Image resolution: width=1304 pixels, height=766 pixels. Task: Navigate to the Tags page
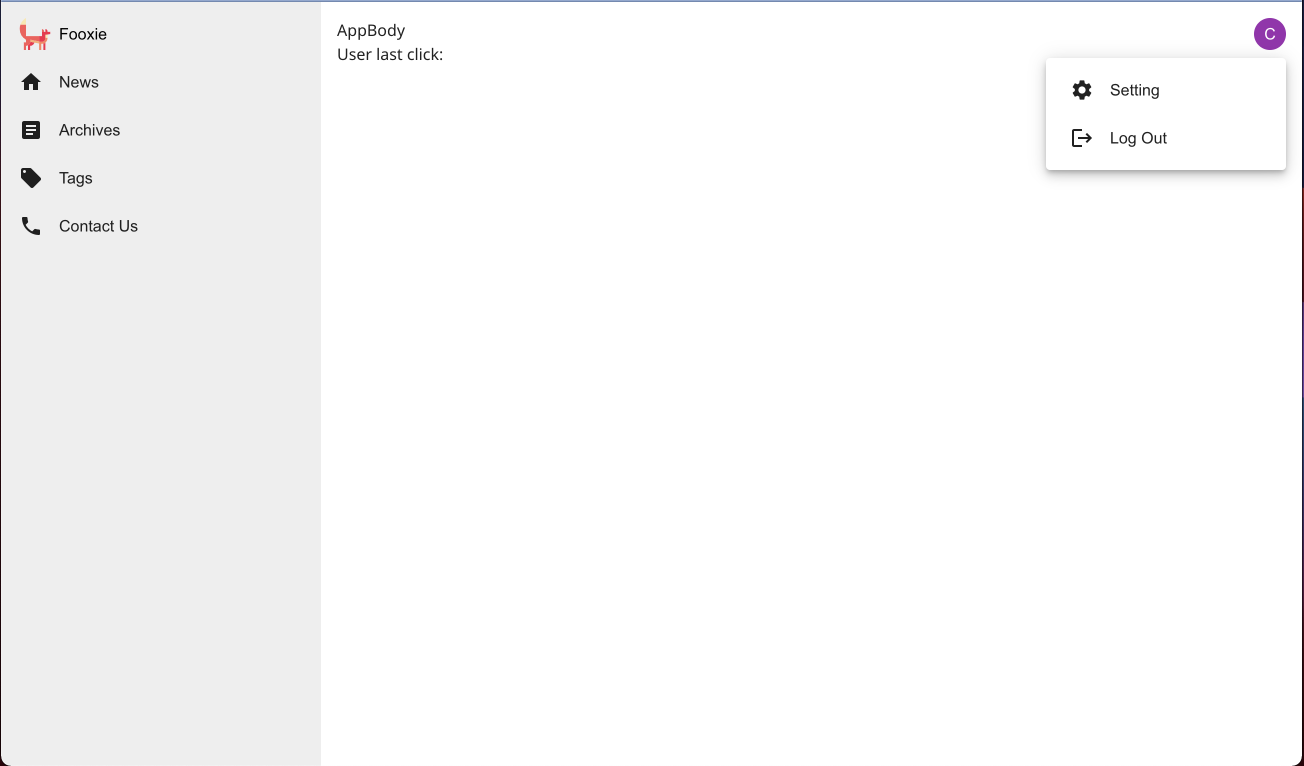pos(160,178)
